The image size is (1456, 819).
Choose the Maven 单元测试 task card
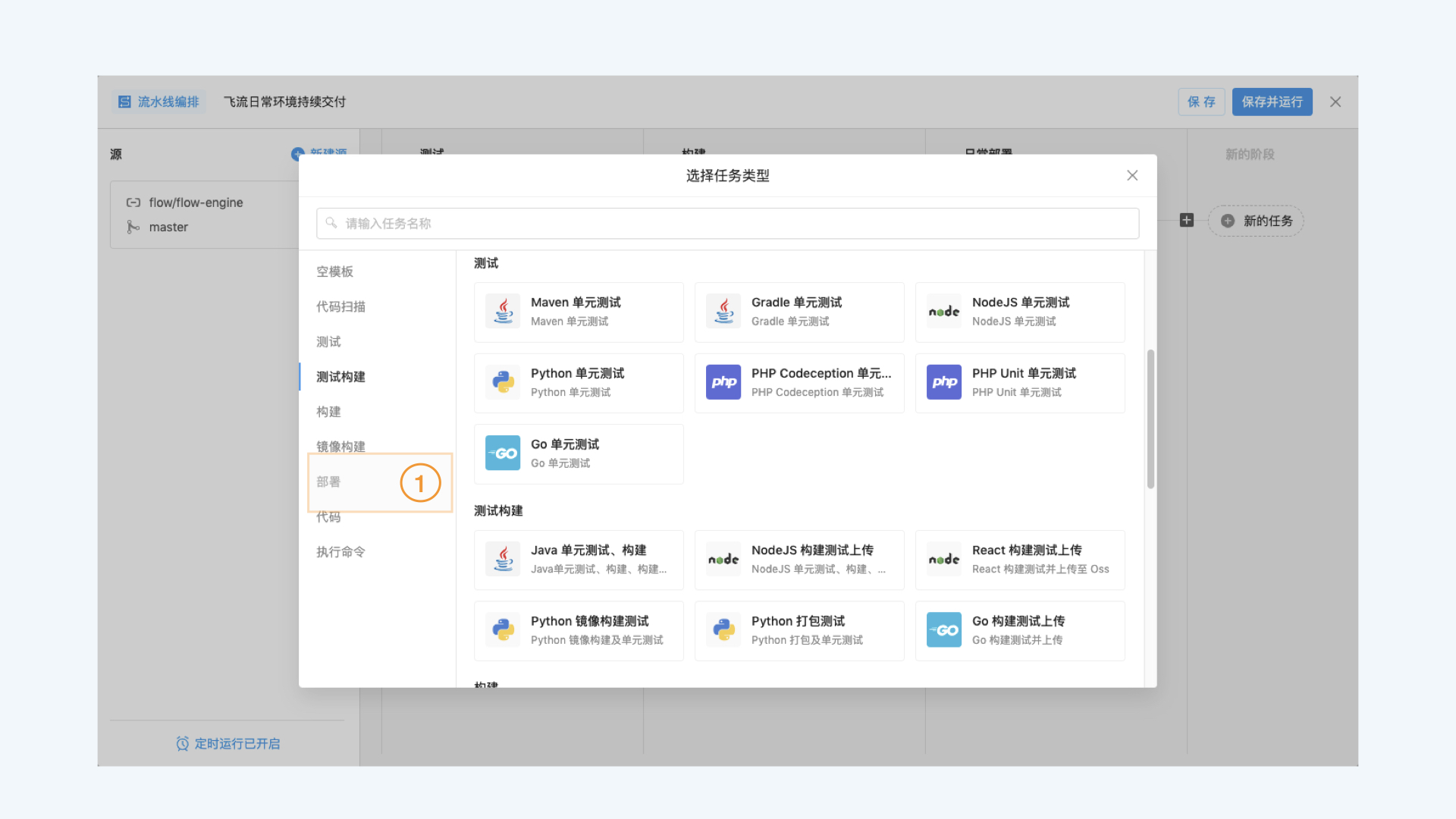579,312
